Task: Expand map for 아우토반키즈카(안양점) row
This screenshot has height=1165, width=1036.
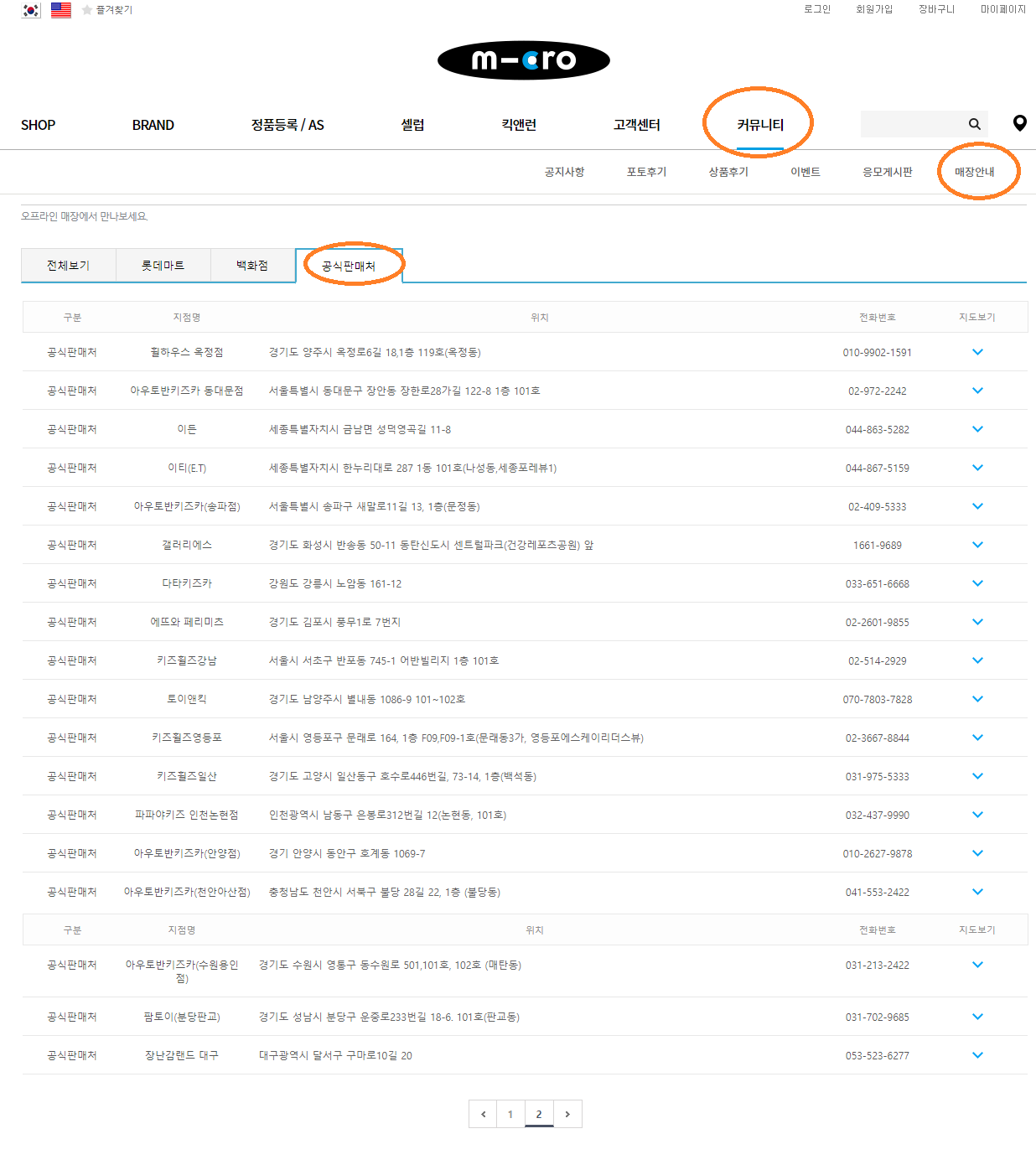Action: tap(977, 853)
